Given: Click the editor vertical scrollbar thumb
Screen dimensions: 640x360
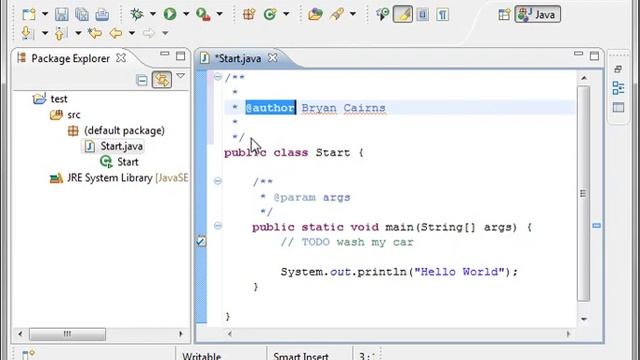Looking at the screenshot, I should pyautogui.click(x=584, y=193).
